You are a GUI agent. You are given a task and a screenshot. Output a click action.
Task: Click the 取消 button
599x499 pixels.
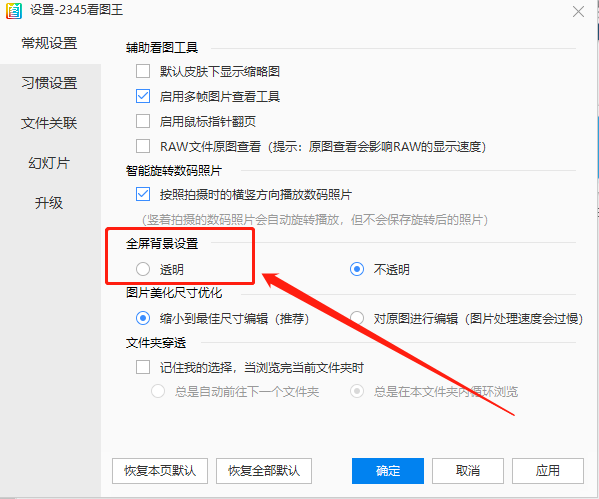(x=468, y=471)
